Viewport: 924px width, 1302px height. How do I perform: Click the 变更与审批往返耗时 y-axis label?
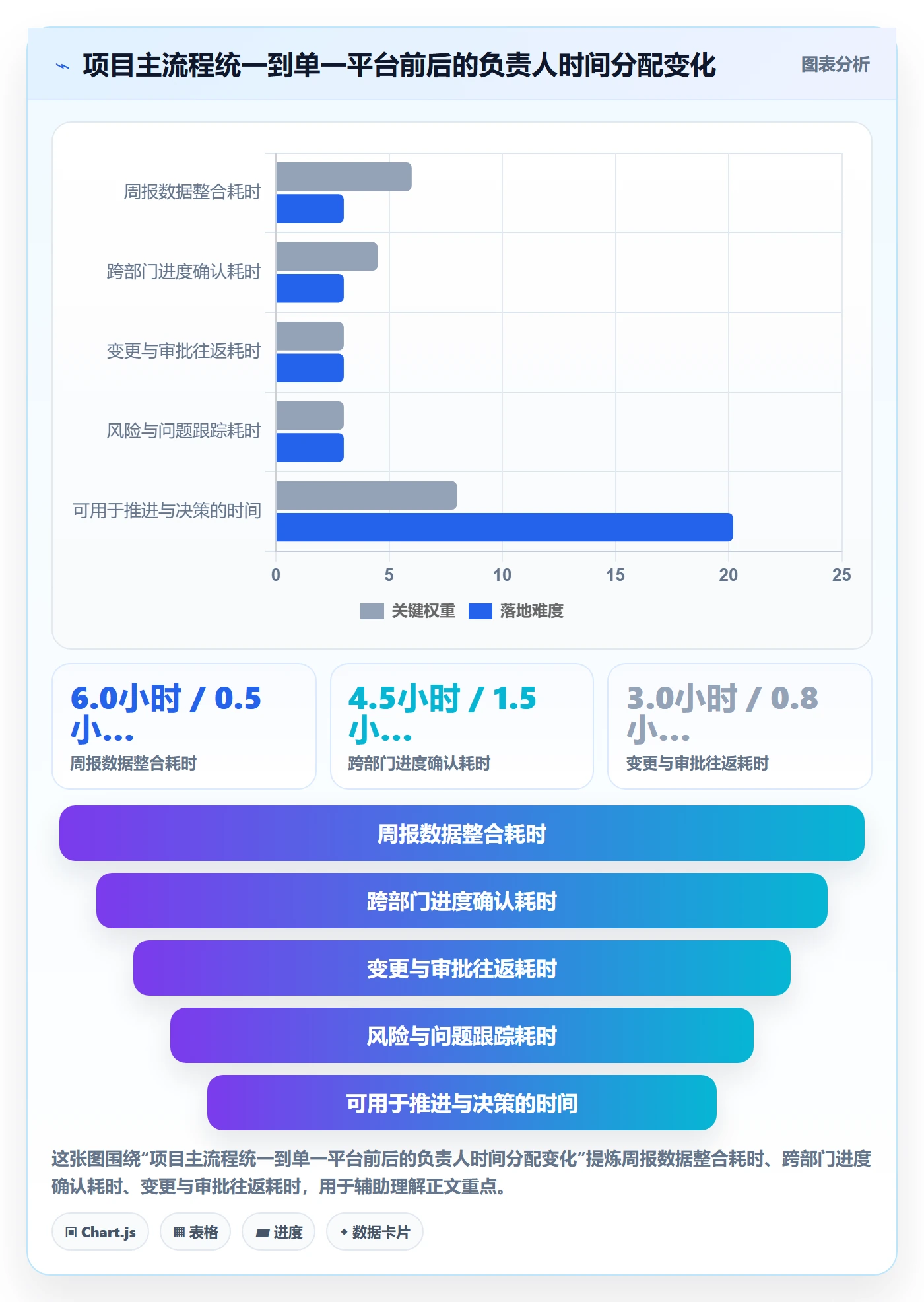pos(183,351)
